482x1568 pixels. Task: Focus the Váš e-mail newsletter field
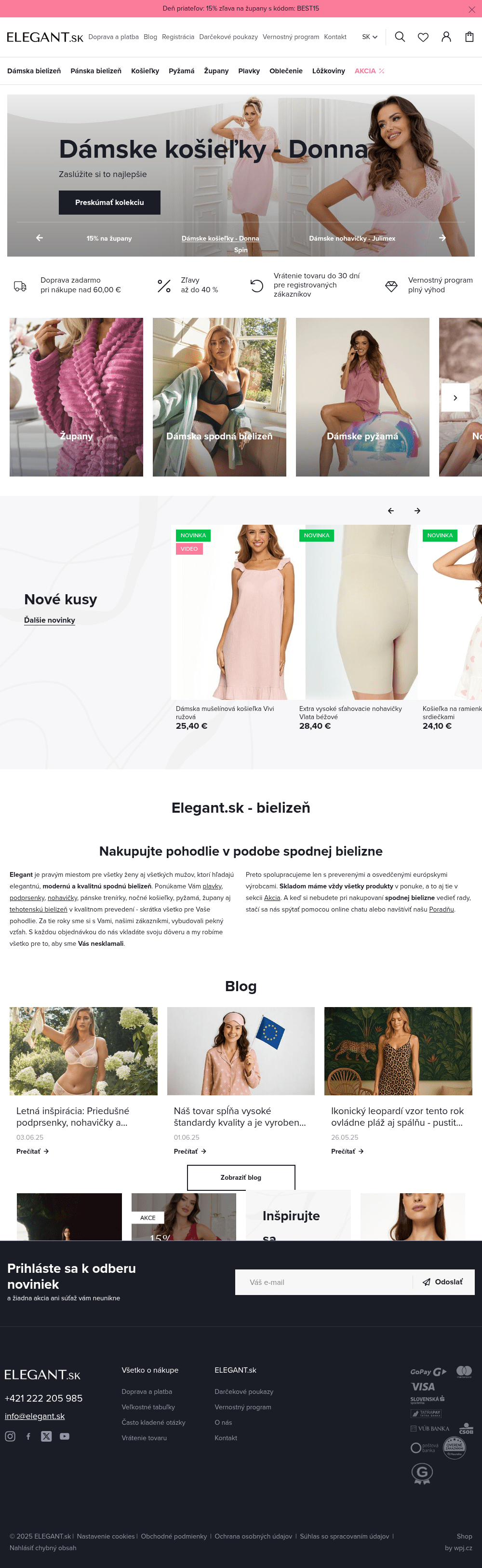point(324,1282)
